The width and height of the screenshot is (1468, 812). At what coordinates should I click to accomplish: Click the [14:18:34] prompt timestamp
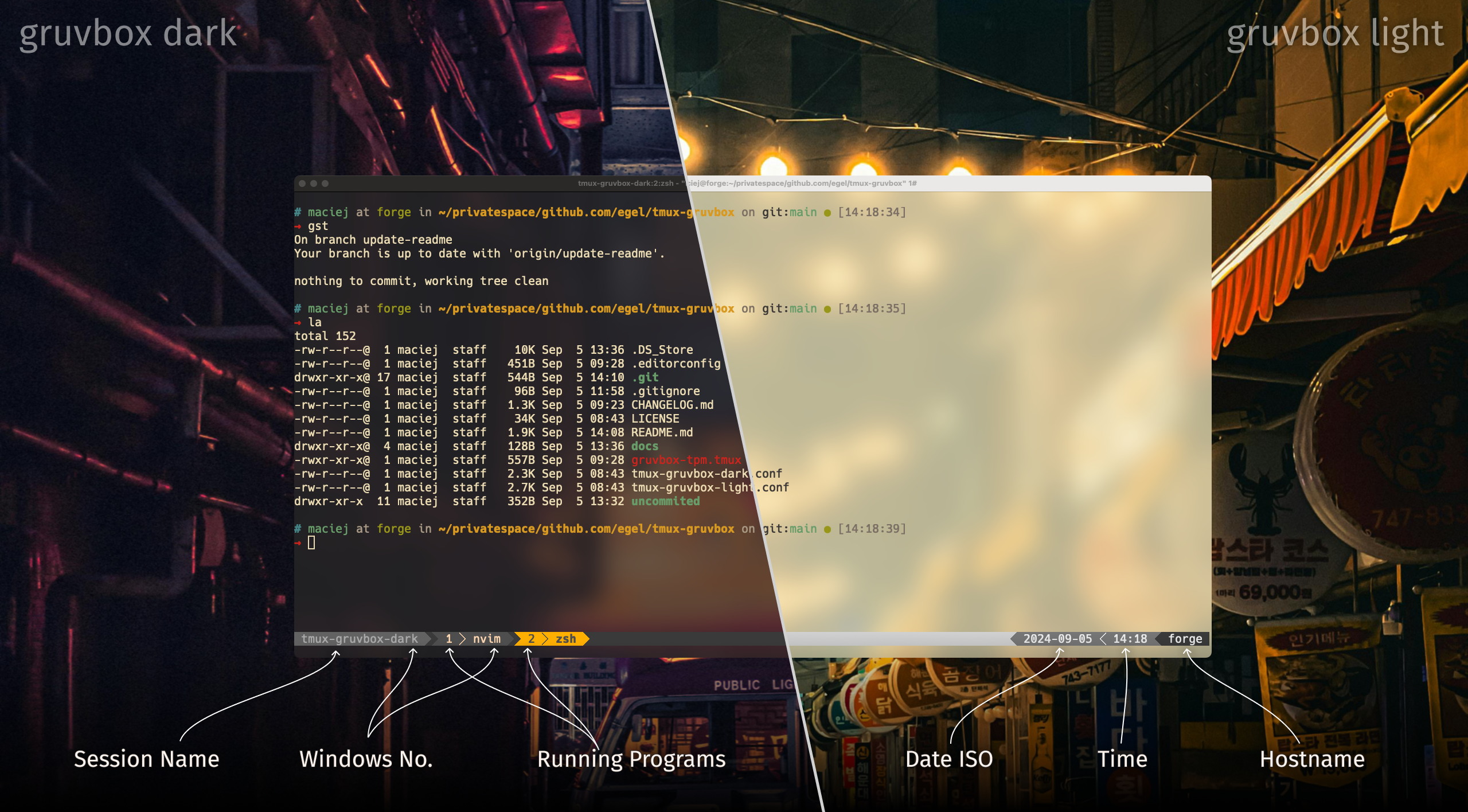(872, 212)
